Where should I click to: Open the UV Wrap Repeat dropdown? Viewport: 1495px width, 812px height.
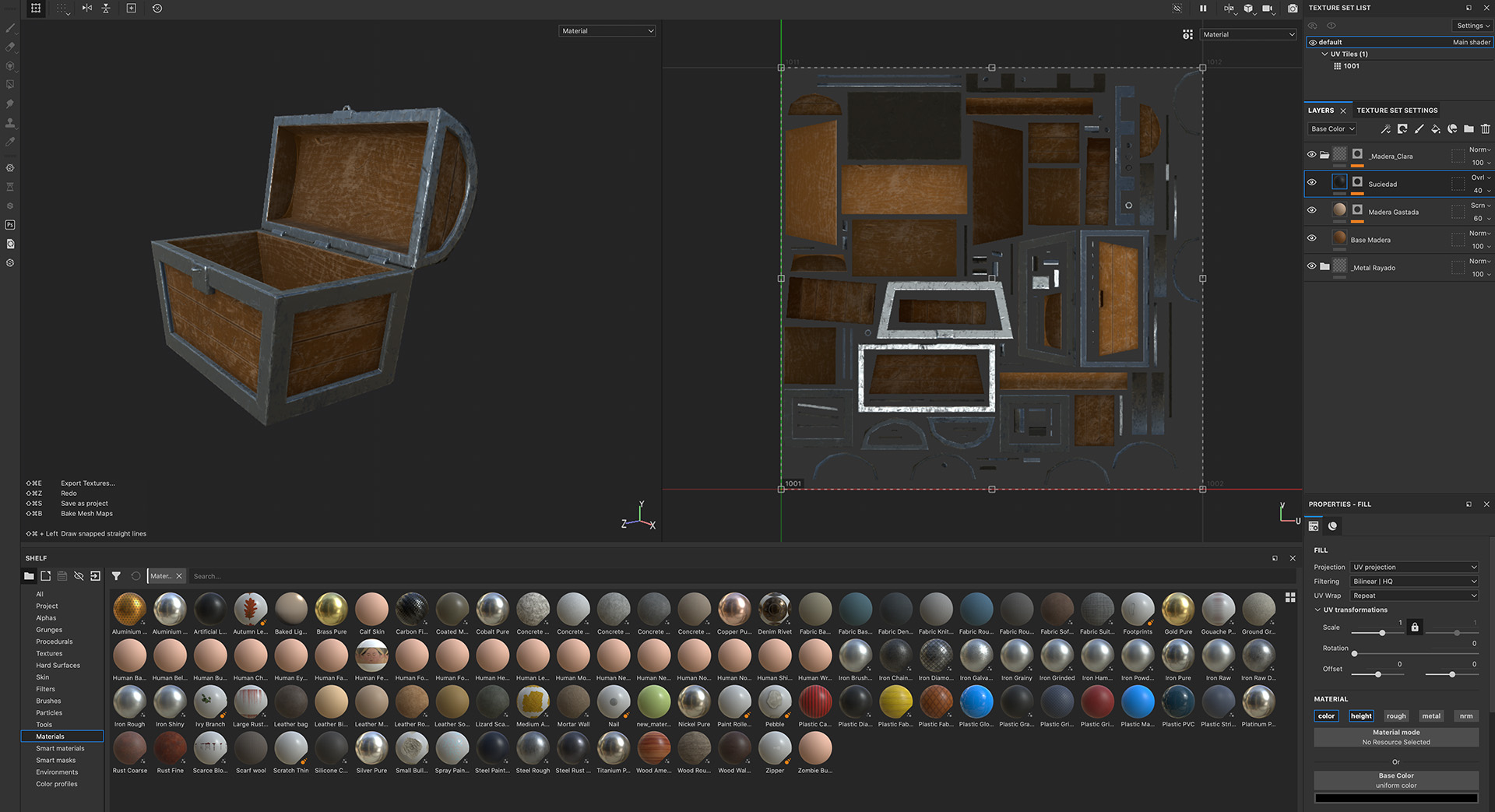pos(1414,596)
